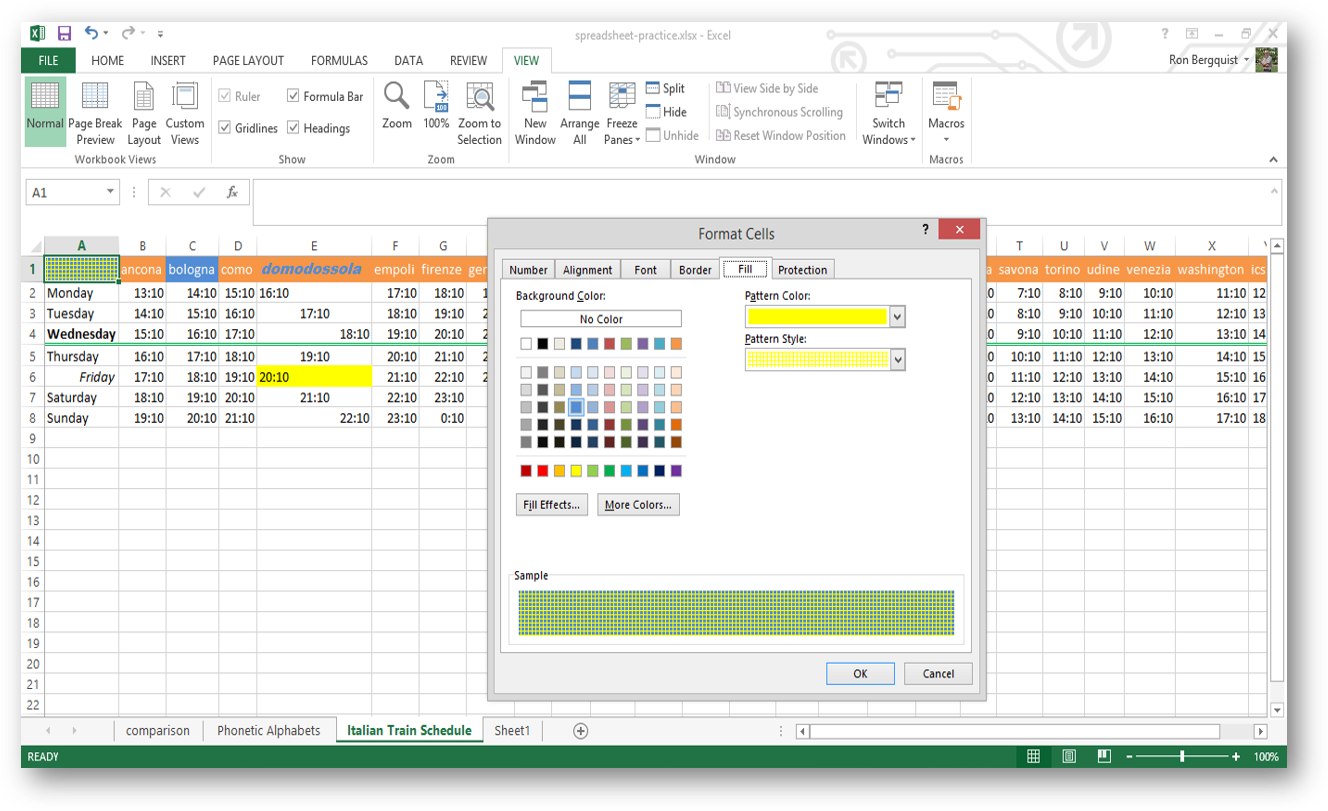
Task: Click the Zoom magnifier icon
Action: [x=397, y=97]
